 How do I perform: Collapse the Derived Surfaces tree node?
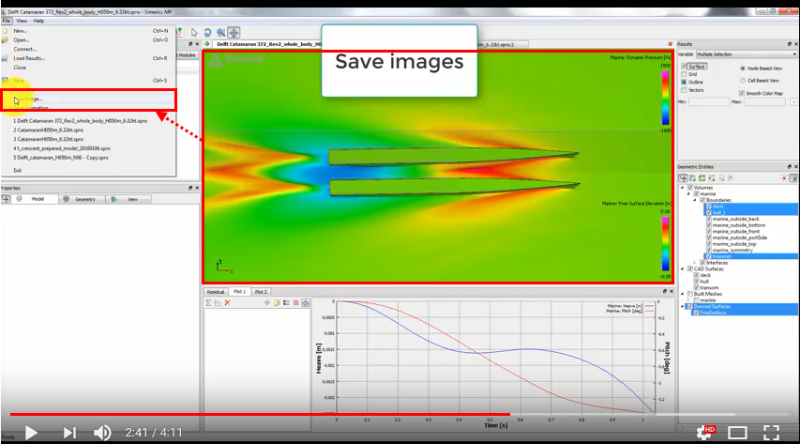(x=683, y=306)
